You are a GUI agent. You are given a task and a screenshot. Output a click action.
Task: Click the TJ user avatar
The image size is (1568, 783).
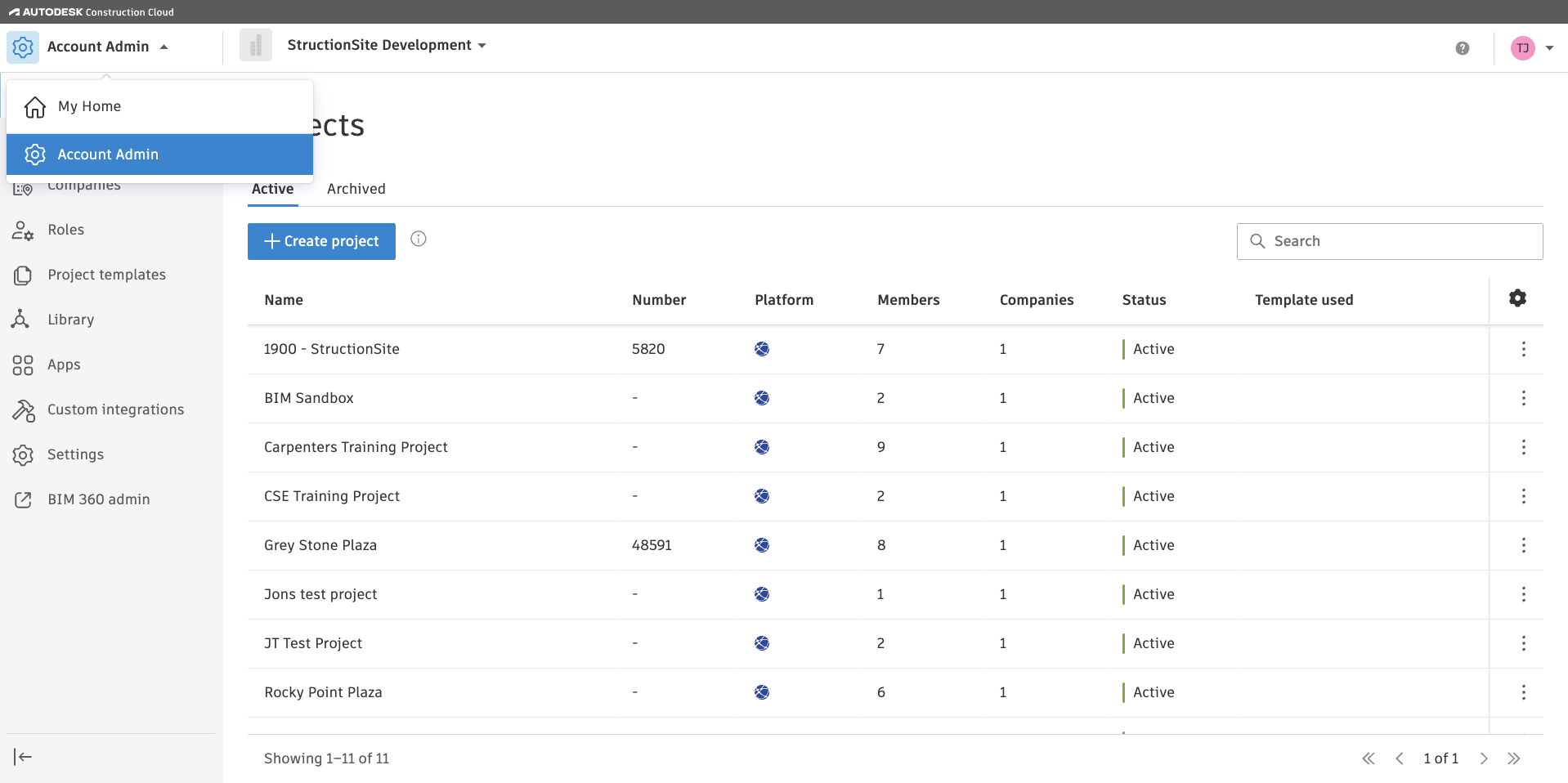click(1523, 48)
